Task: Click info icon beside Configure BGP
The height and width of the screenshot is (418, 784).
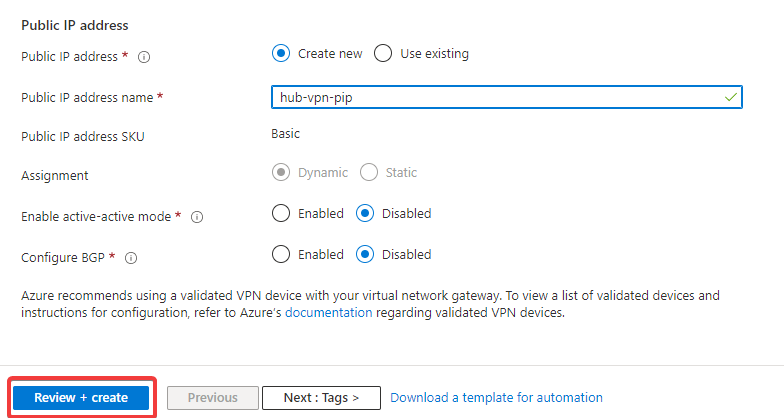Action: click(x=131, y=258)
